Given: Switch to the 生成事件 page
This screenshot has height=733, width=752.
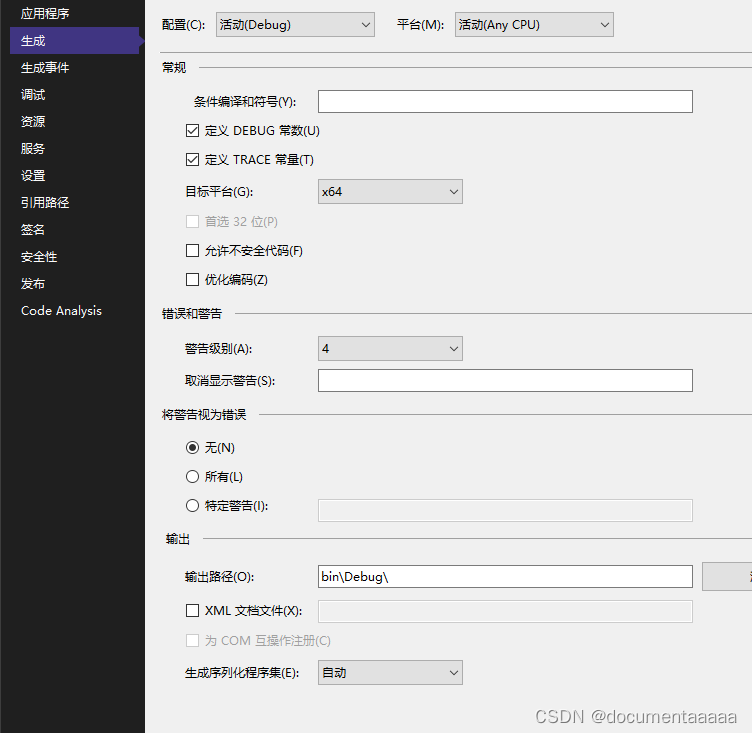Looking at the screenshot, I should pyautogui.click(x=45, y=68).
